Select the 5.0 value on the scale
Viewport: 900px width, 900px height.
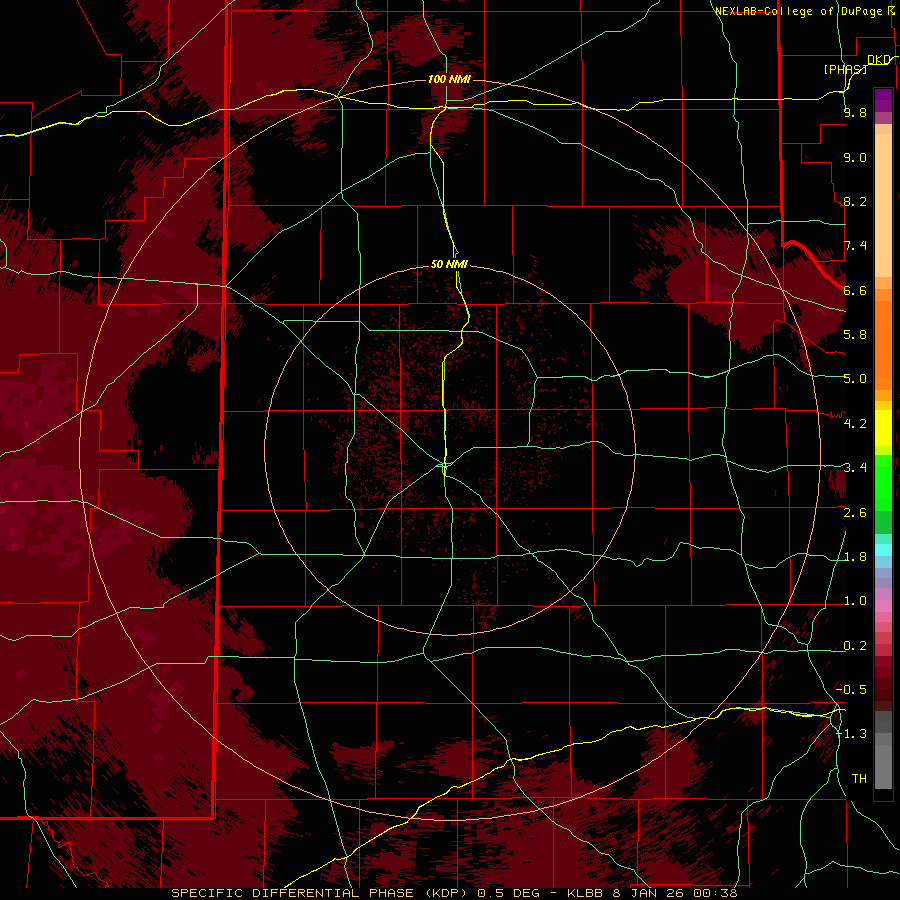855,379
